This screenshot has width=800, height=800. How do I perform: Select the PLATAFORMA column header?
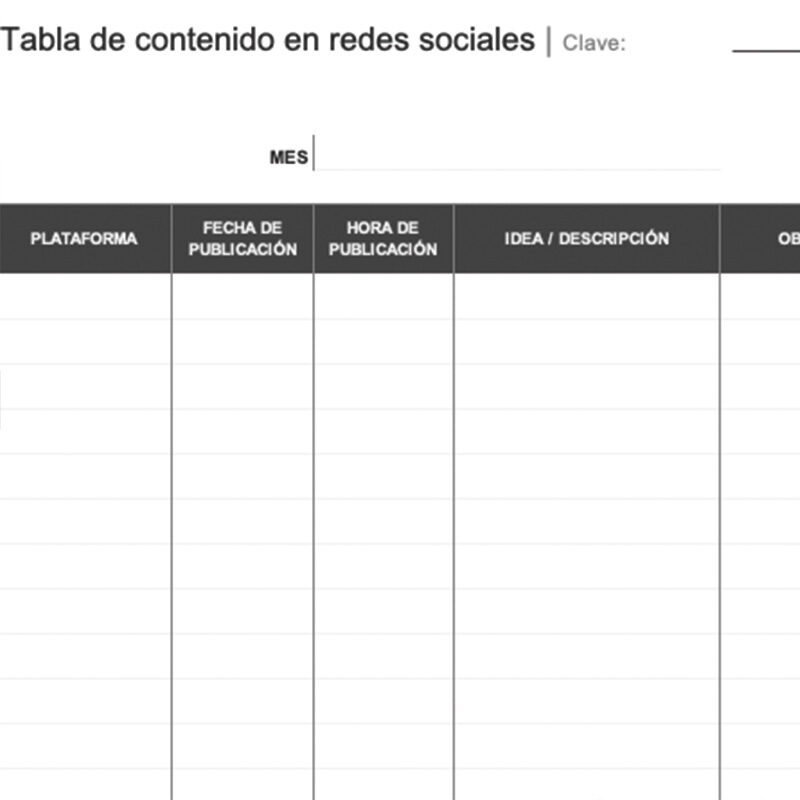coord(84,239)
